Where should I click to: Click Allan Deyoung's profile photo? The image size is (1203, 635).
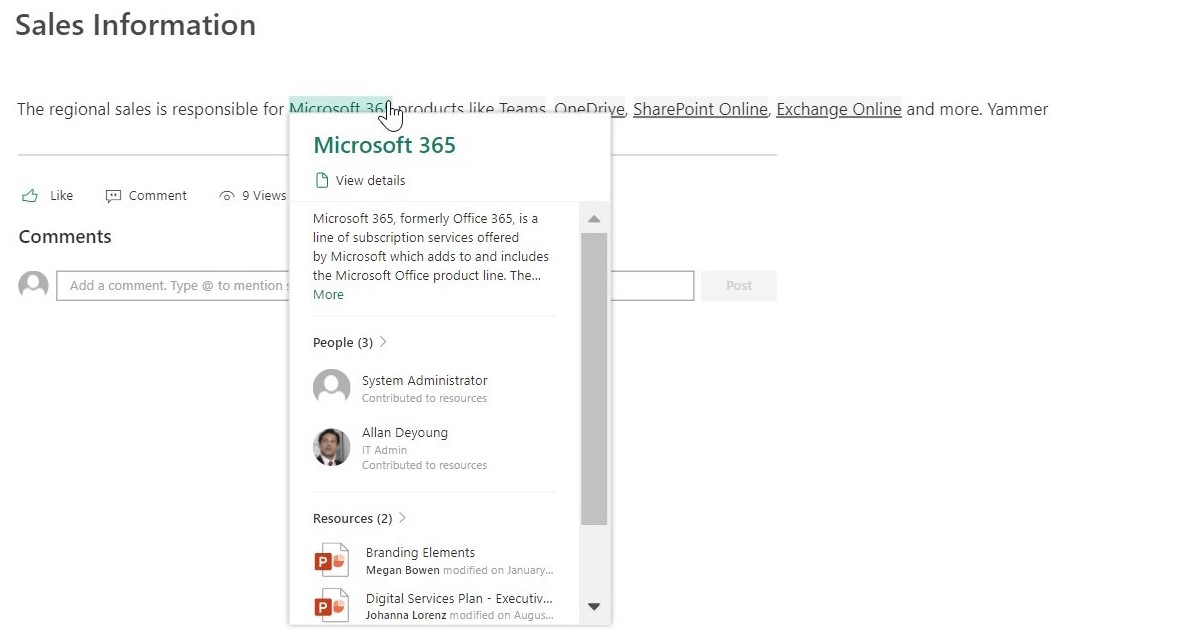(x=332, y=447)
